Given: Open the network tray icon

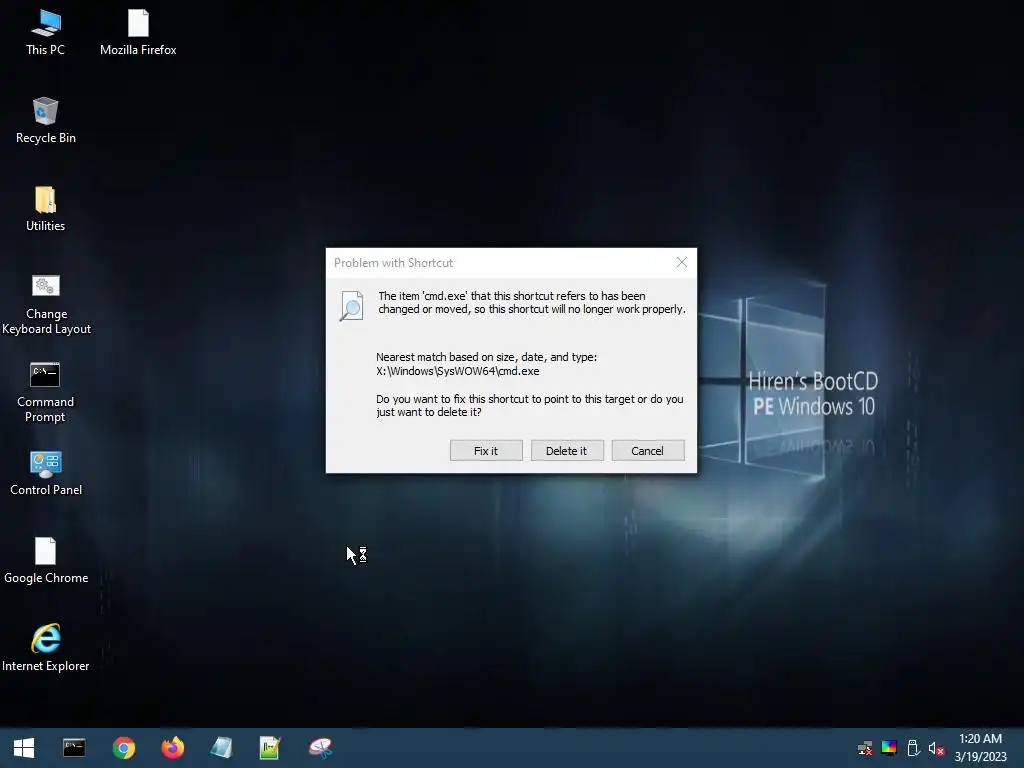Looking at the screenshot, I should (x=865, y=748).
